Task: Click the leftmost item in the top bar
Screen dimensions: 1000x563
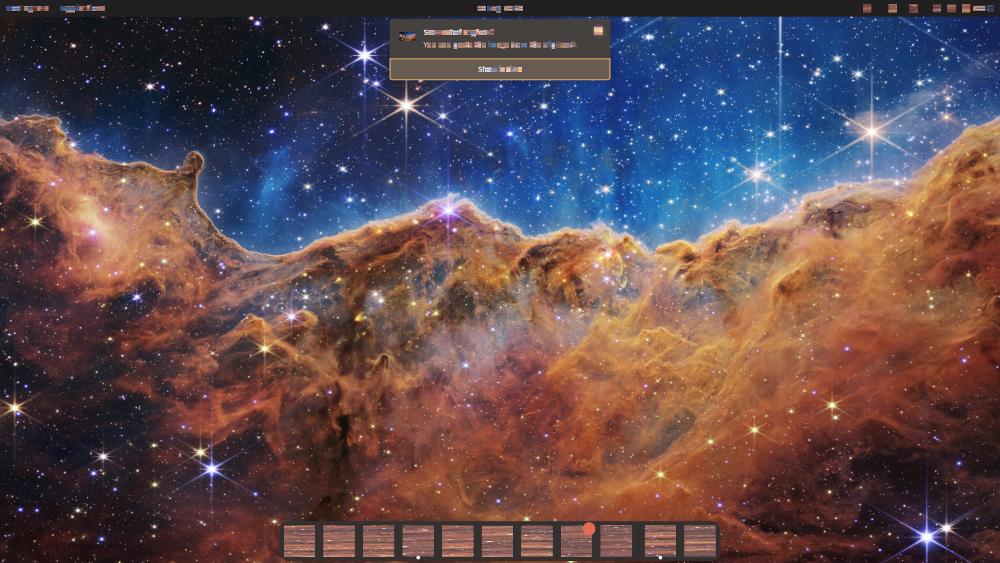Action: 27,8
